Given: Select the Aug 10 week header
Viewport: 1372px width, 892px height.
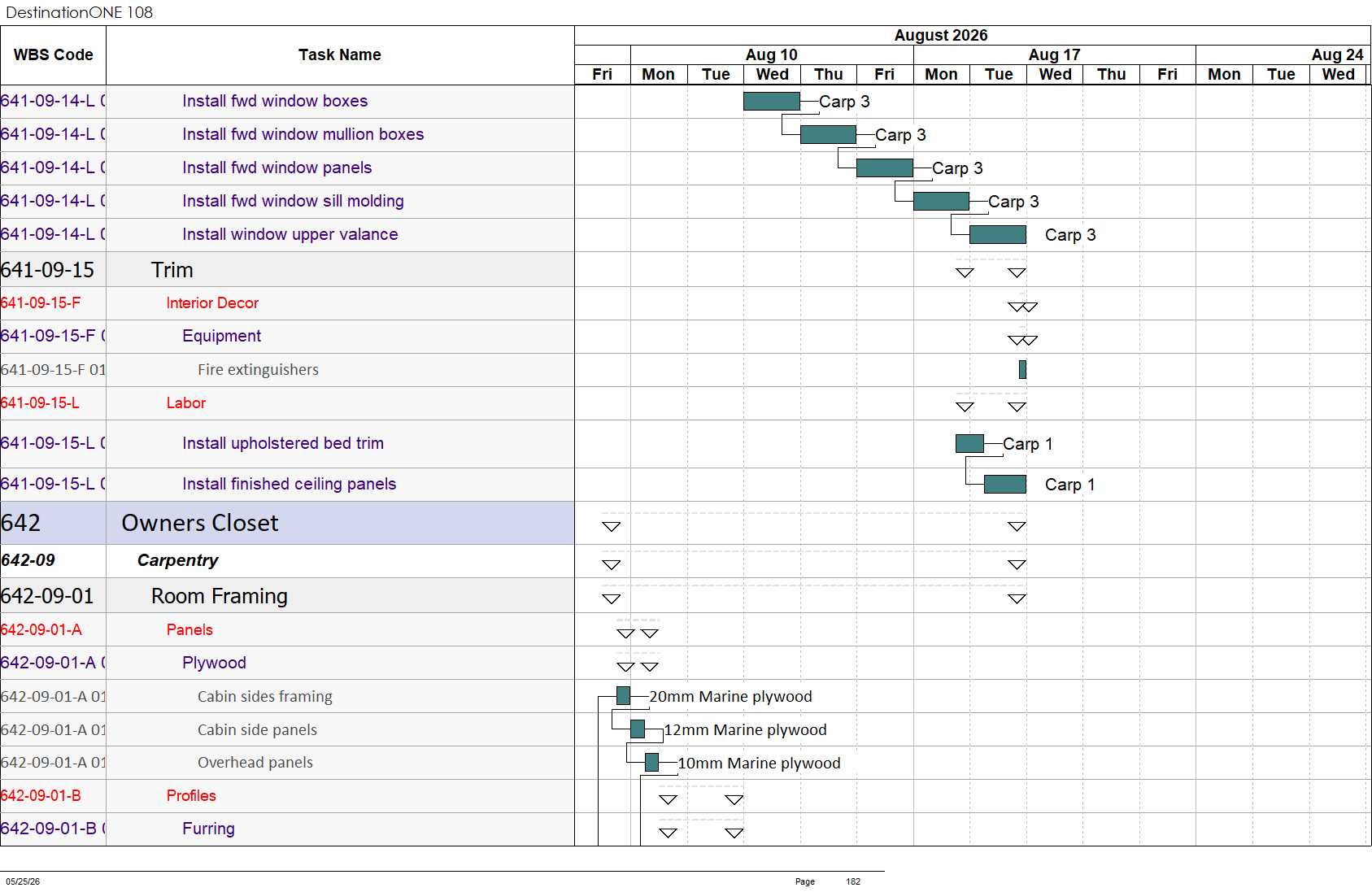Looking at the screenshot, I should point(772,54).
